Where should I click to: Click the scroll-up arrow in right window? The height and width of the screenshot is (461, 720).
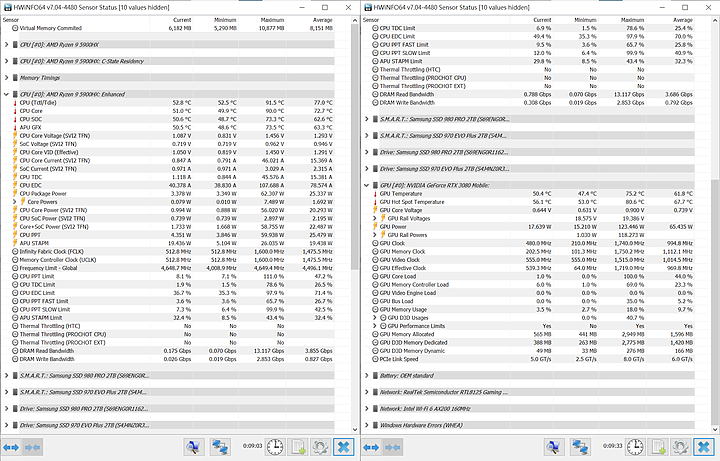click(715, 20)
